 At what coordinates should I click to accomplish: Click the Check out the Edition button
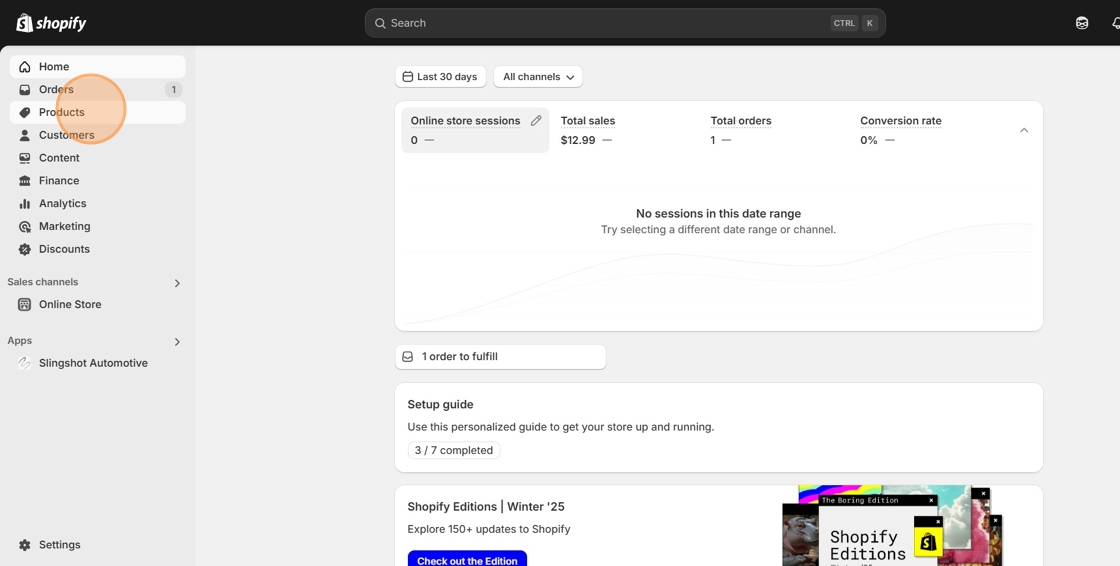coord(467,559)
